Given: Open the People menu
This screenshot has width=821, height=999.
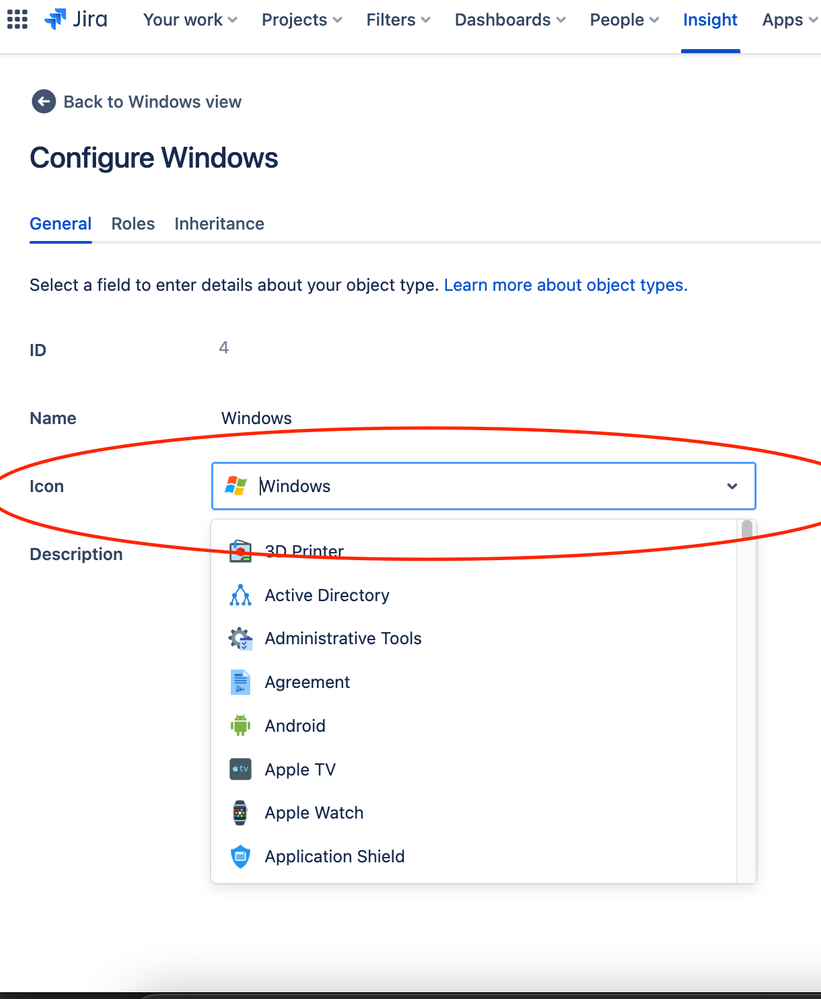Looking at the screenshot, I should [x=624, y=20].
